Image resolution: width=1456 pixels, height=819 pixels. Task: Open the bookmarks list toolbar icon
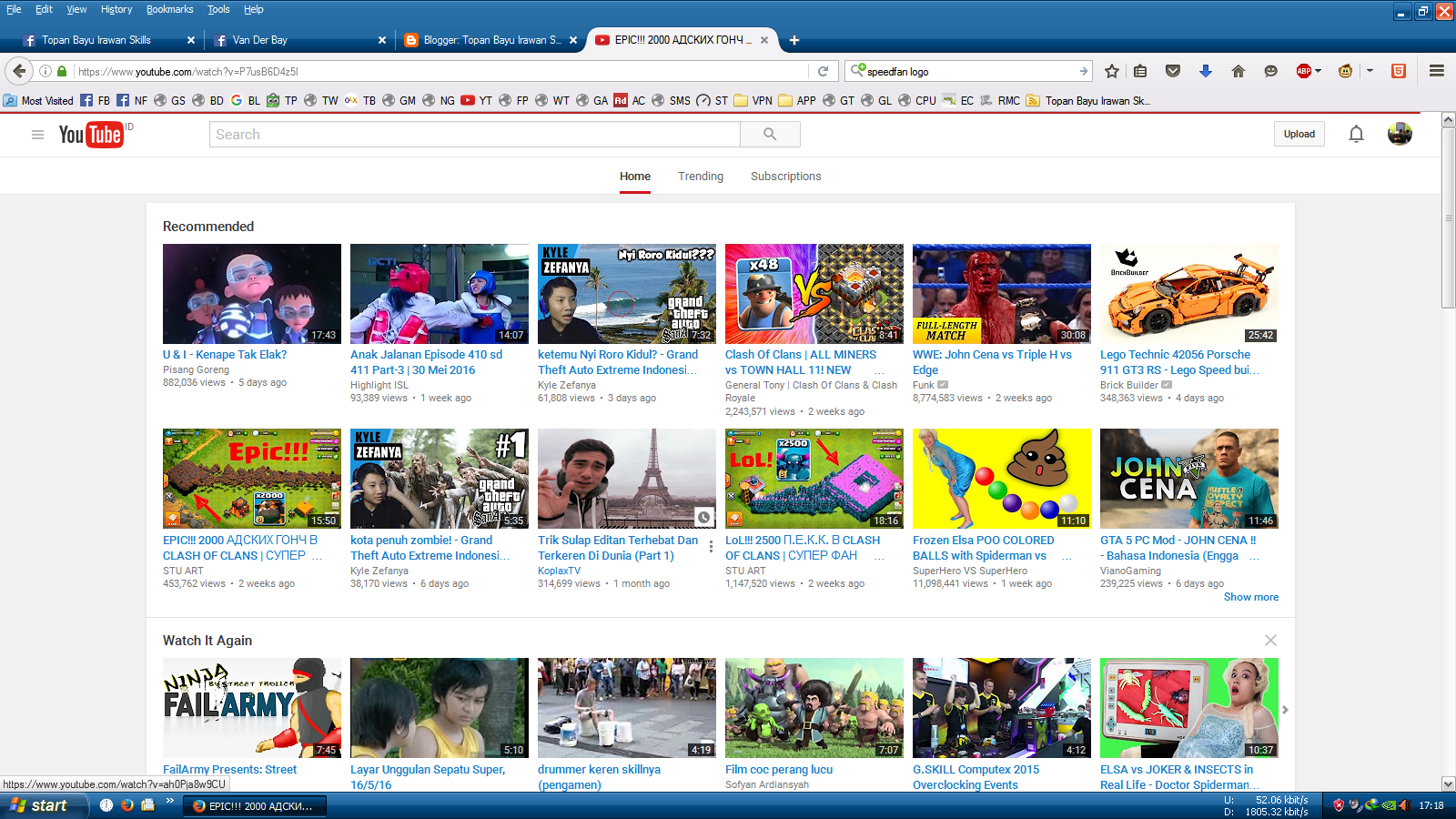click(1140, 71)
